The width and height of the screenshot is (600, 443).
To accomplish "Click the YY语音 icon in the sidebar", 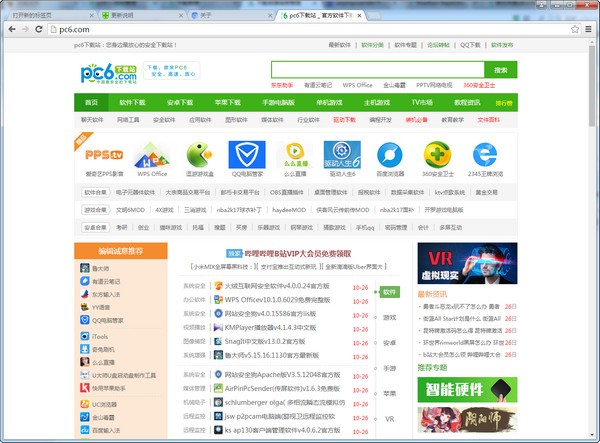I will [85, 307].
